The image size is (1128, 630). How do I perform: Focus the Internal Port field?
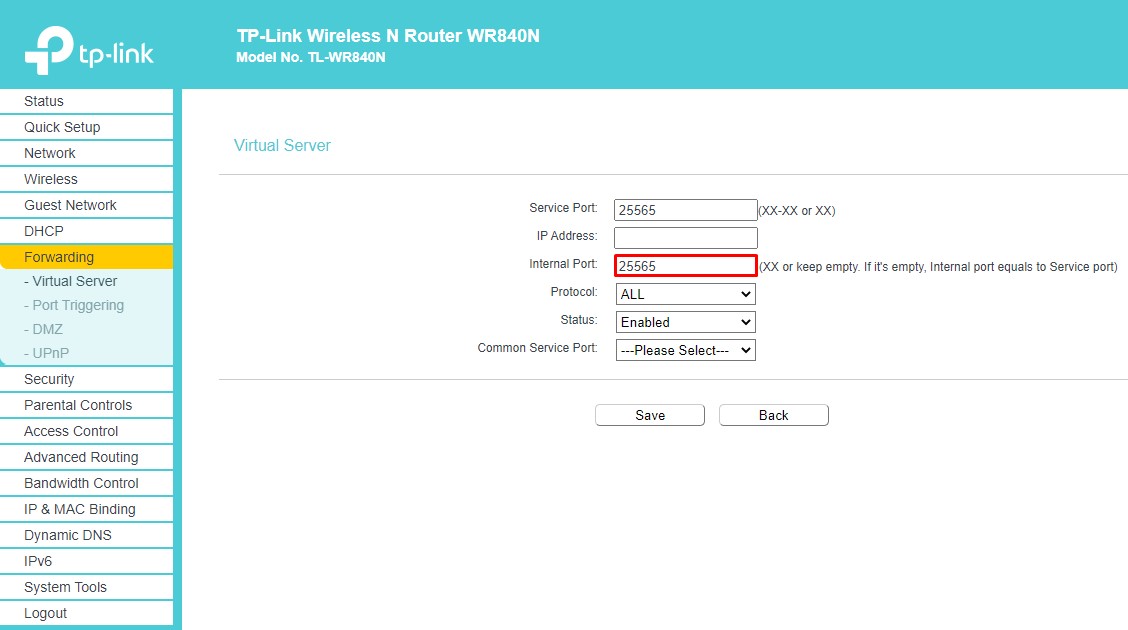(x=686, y=265)
